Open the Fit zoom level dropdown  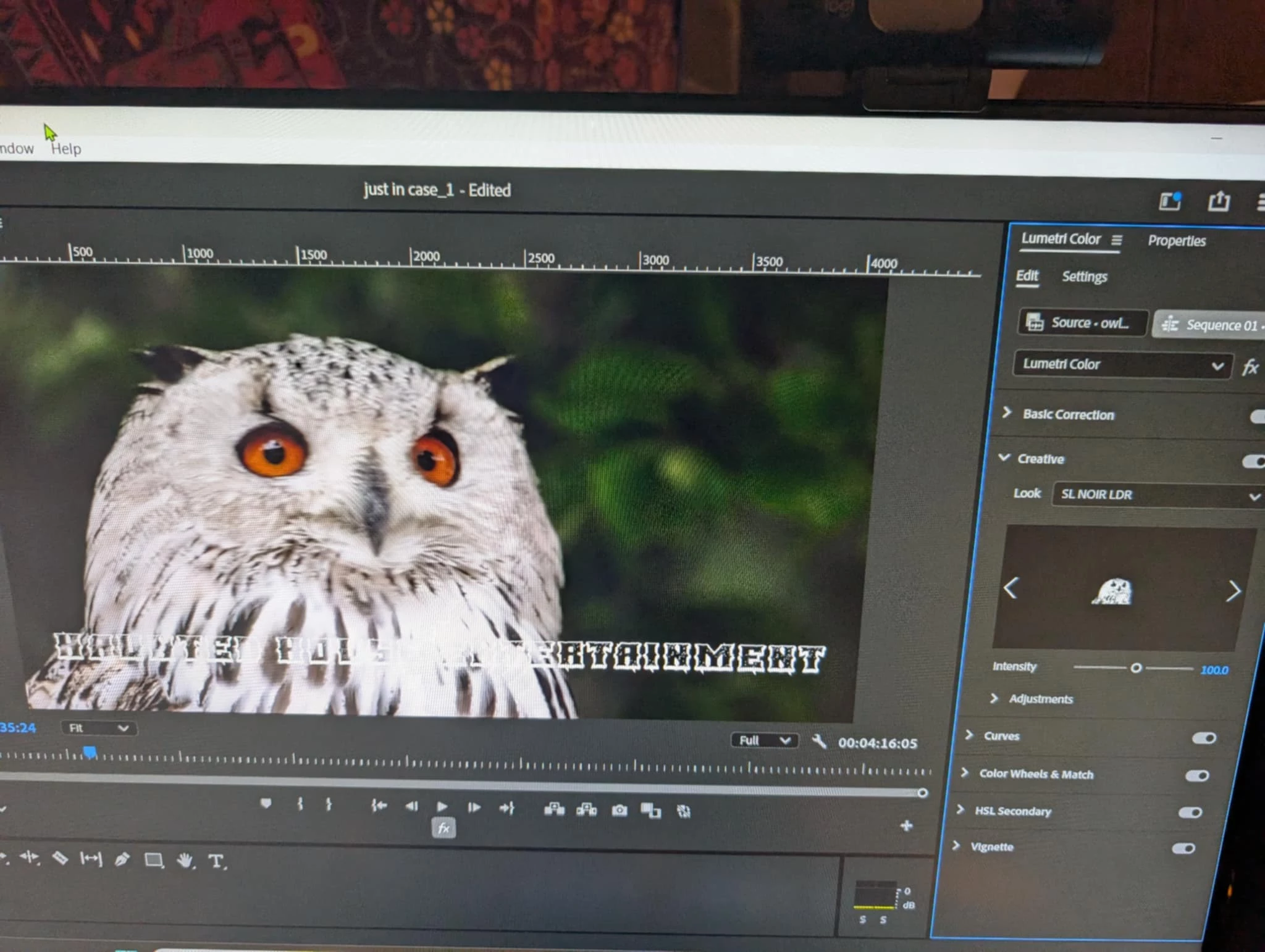pyautogui.click(x=98, y=728)
